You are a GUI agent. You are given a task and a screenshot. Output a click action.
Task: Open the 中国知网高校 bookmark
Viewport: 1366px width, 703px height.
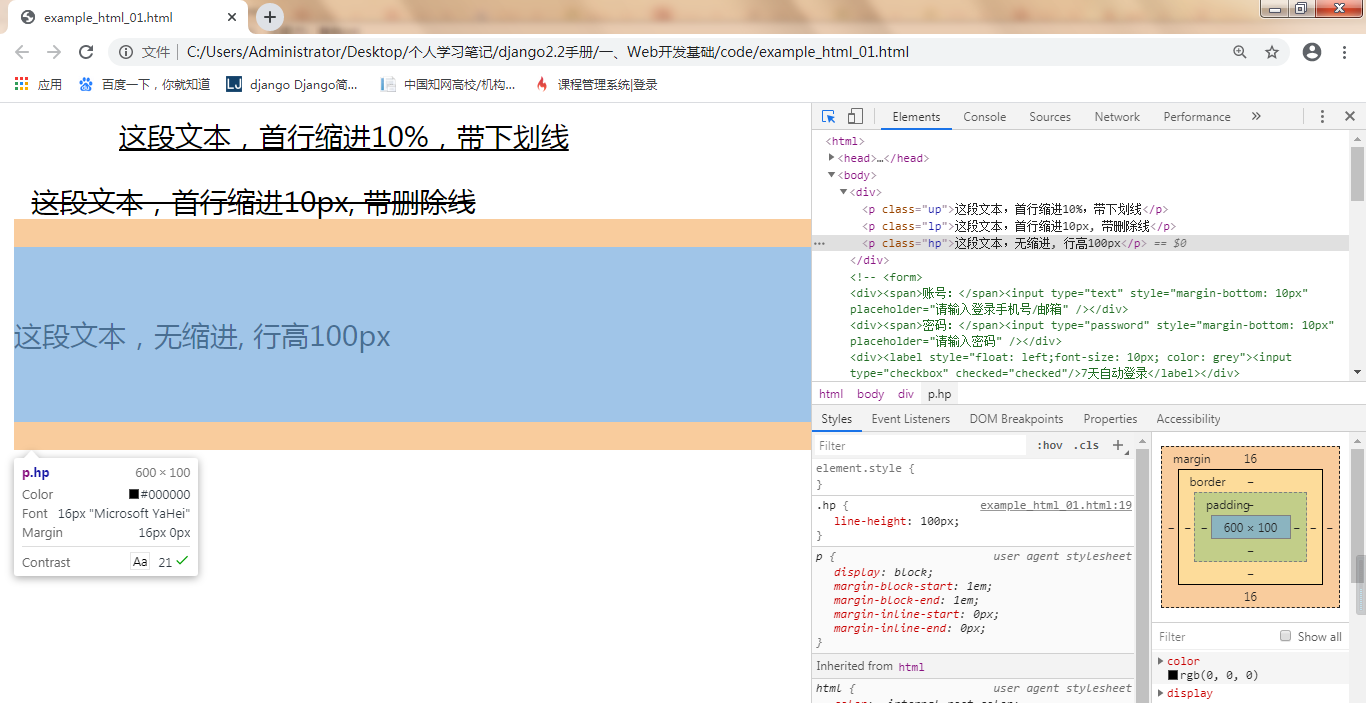coord(449,85)
